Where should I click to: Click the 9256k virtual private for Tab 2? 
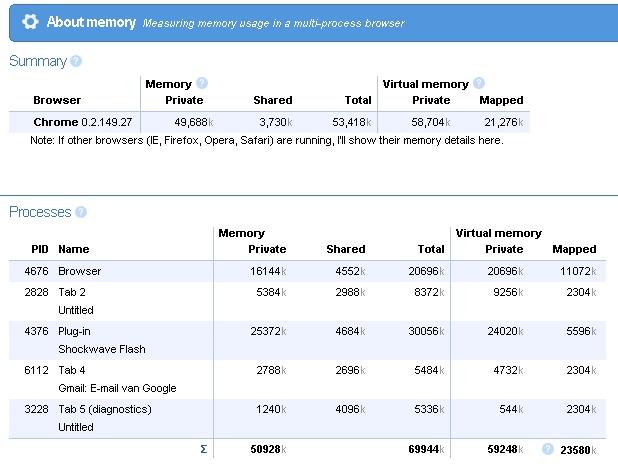(508, 292)
